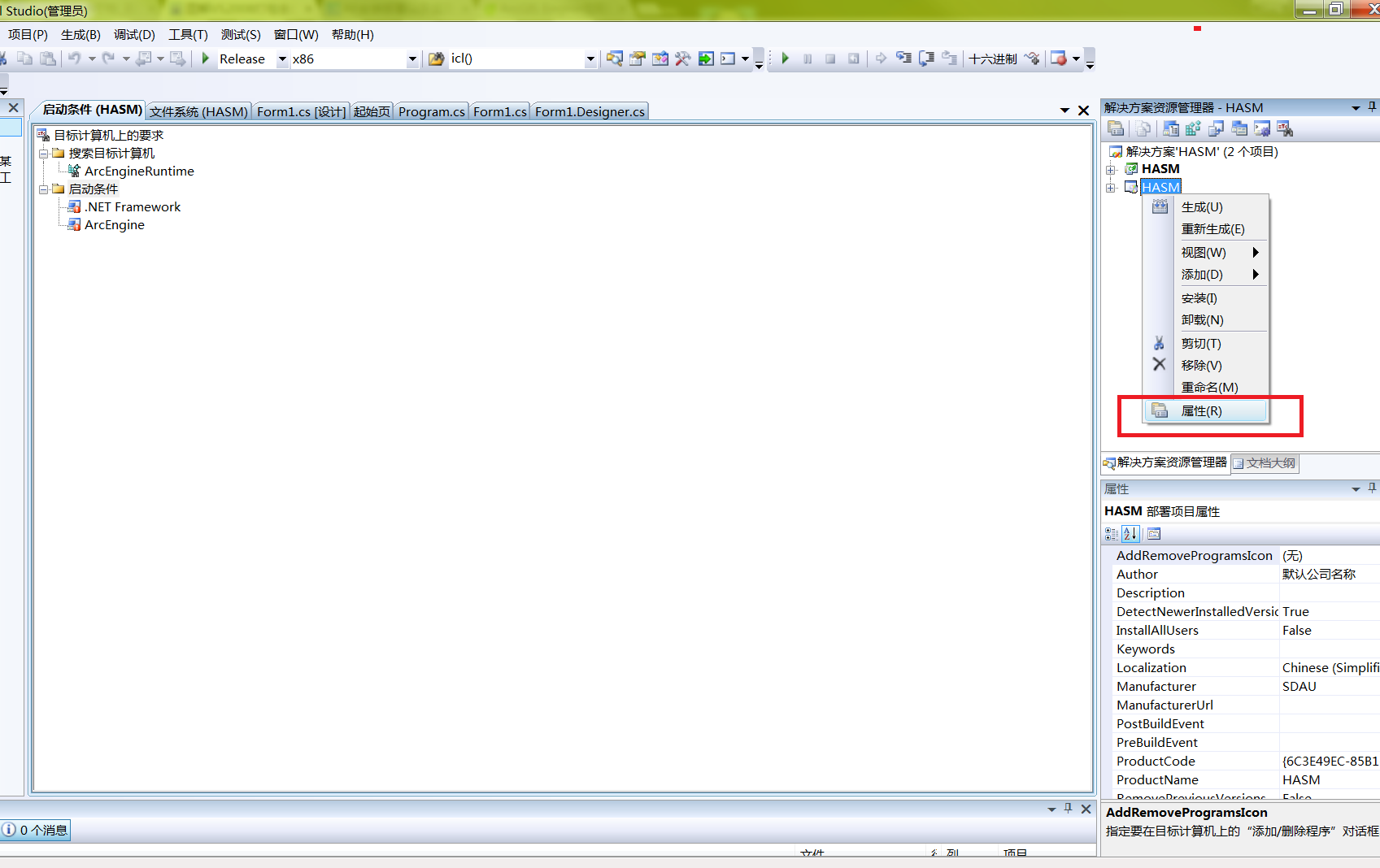The height and width of the screenshot is (868, 1380).
Task: Click the Stop Debugging icon
Action: click(830, 59)
